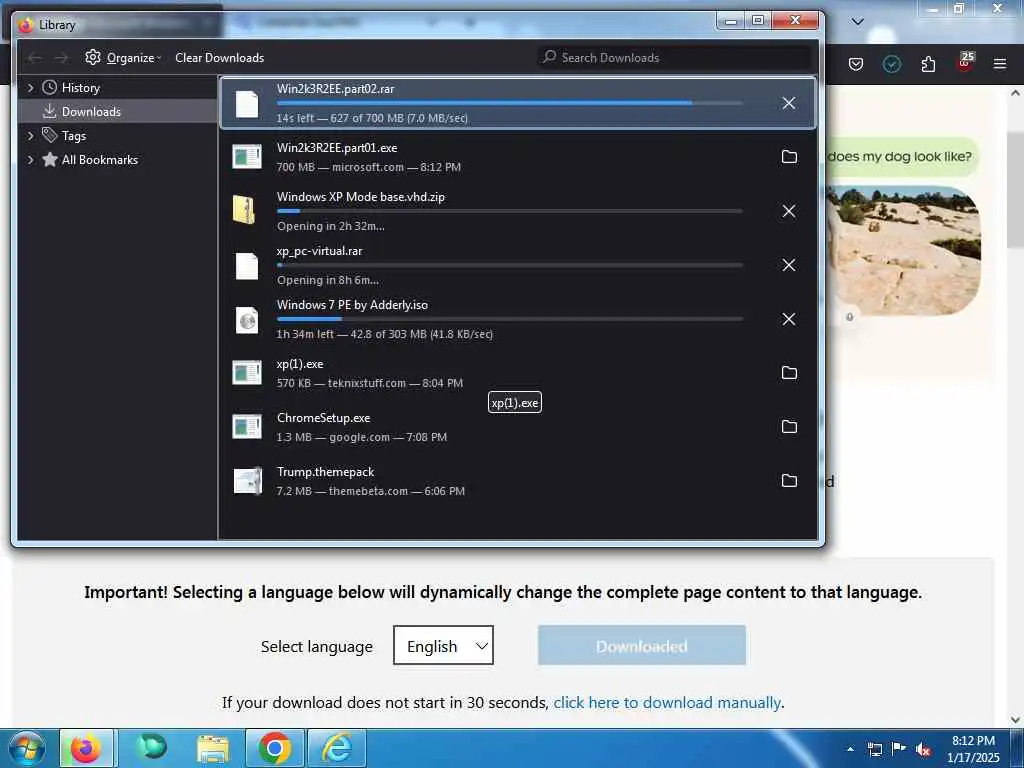Click the Clear Downloads button
The width and height of the screenshot is (1024, 768).
tap(219, 58)
